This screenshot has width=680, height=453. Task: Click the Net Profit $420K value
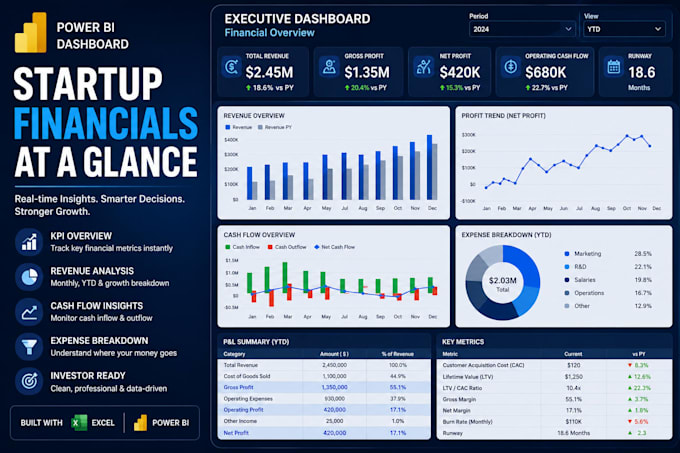pyautogui.click(x=460, y=72)
